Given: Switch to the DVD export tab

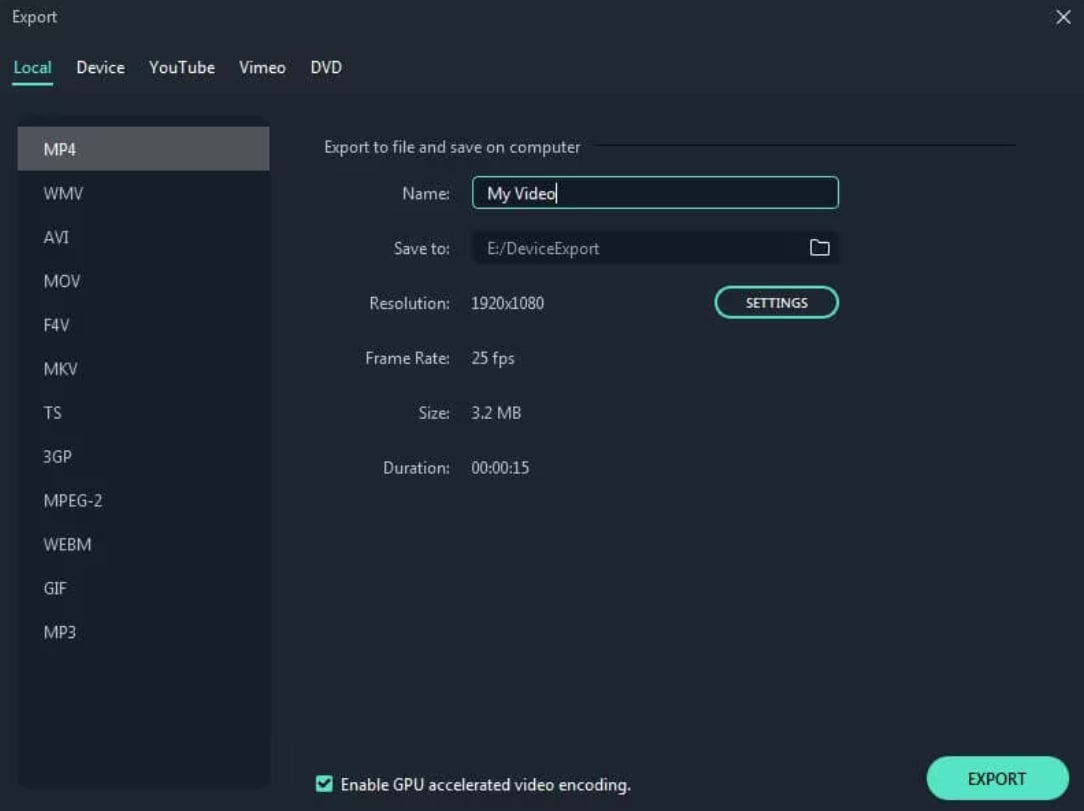Looking at the screenshot, I should click(325, 67).
